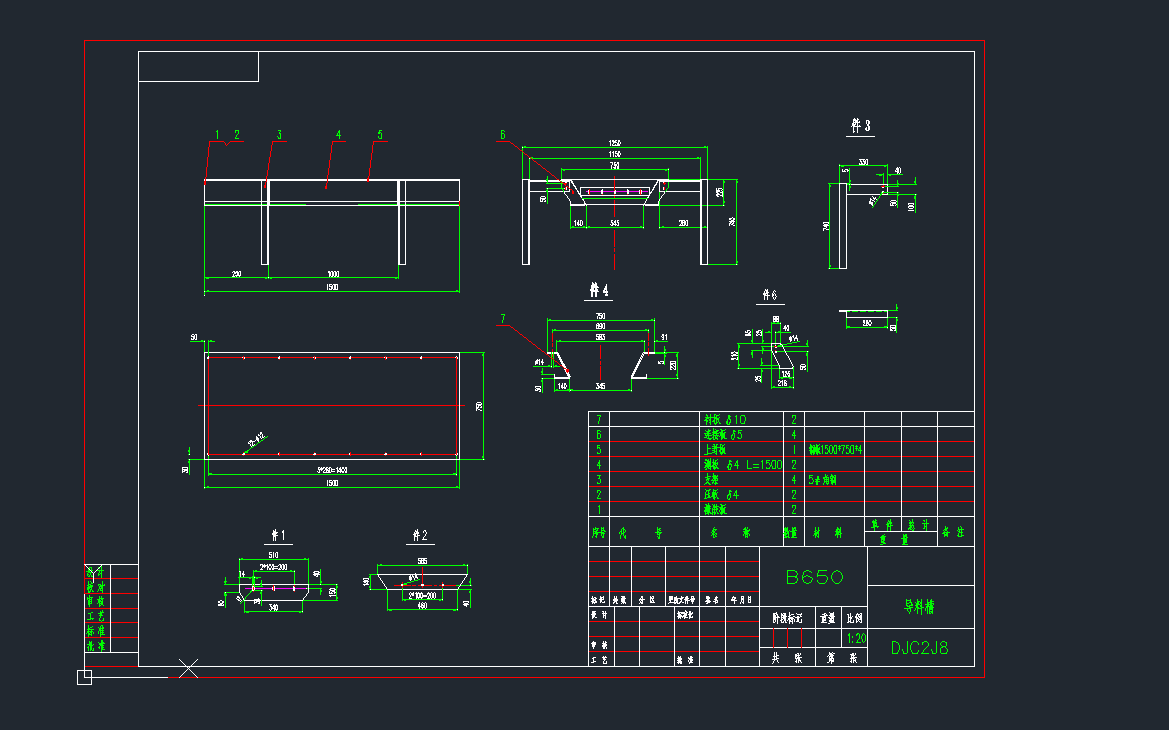
Task: Click the B650 title block text
Action: coord(814,577)
